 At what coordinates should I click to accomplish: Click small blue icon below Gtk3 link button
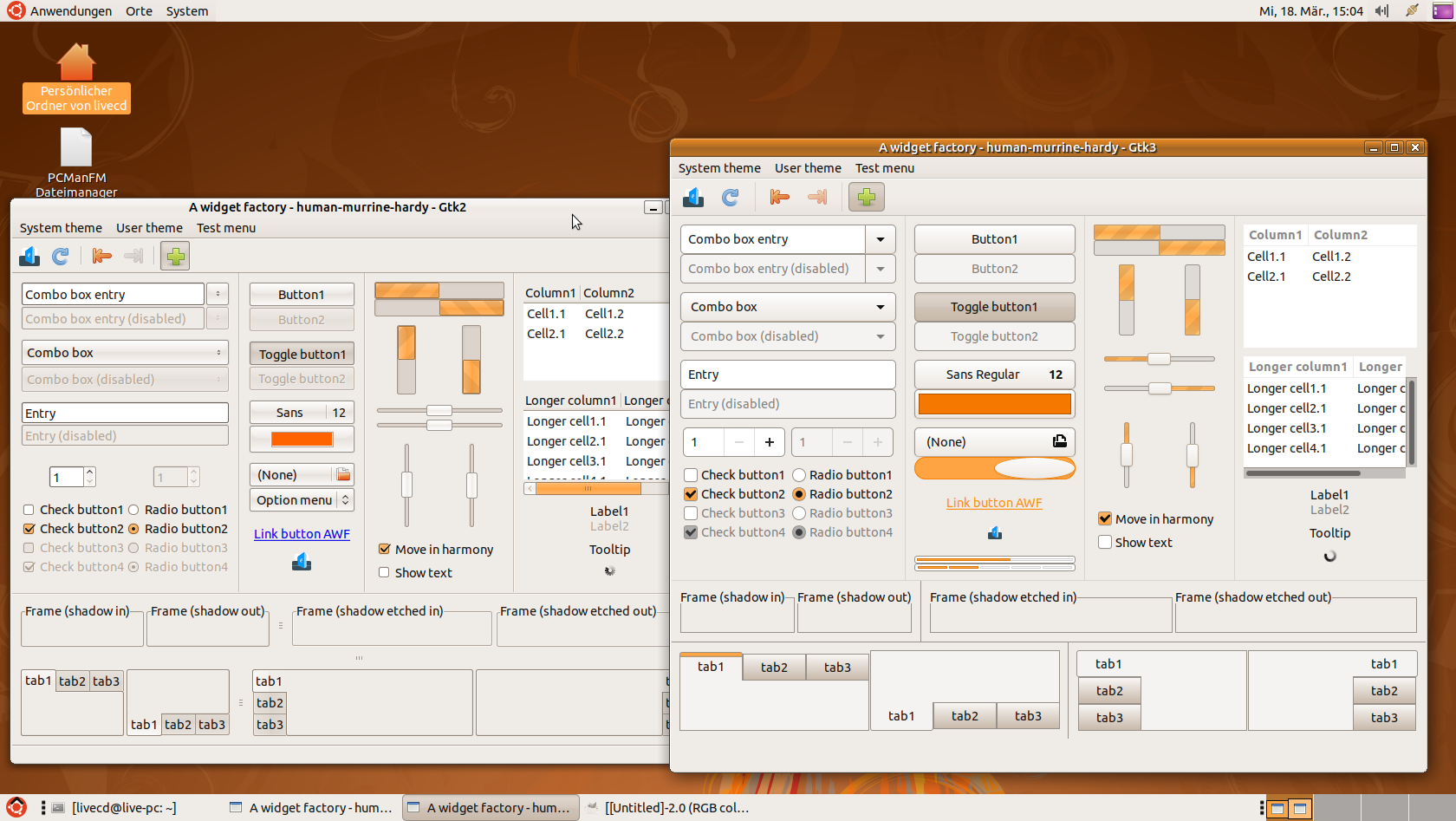tap(995, 533)
